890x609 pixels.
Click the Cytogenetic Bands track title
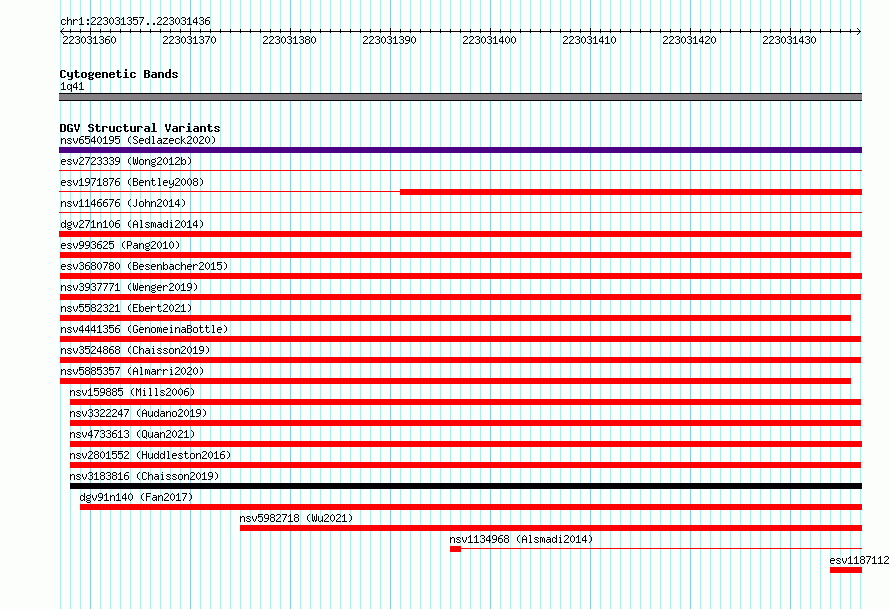pyautogui.click(x=119, y=74)
